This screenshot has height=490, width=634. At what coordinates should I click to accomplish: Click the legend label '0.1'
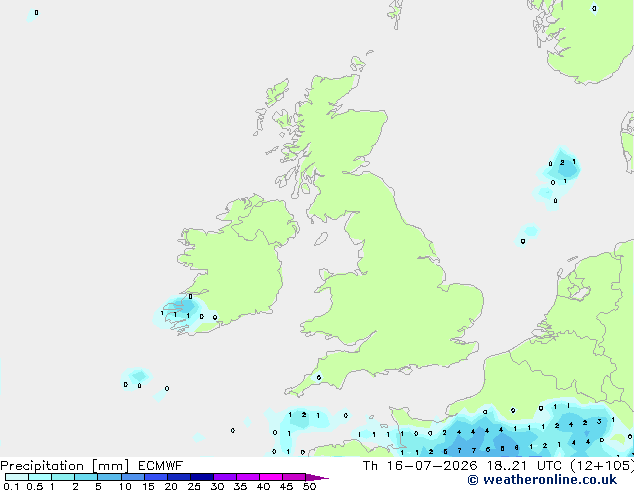[11, 486]
